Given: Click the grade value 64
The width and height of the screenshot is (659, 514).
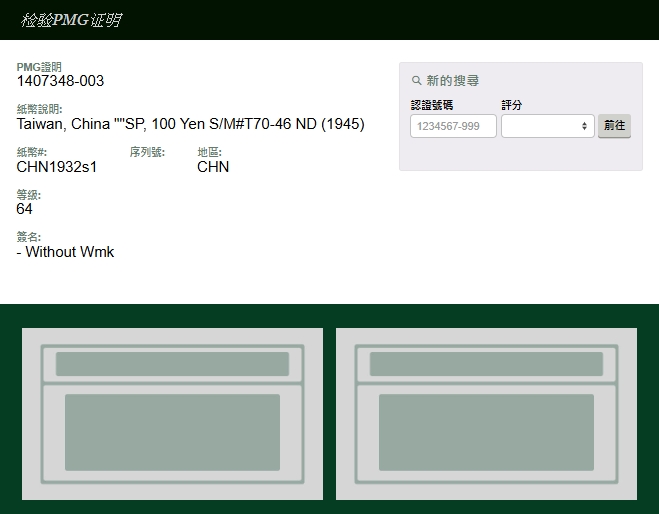Looking at the screenshot, I should pos(24,209).
